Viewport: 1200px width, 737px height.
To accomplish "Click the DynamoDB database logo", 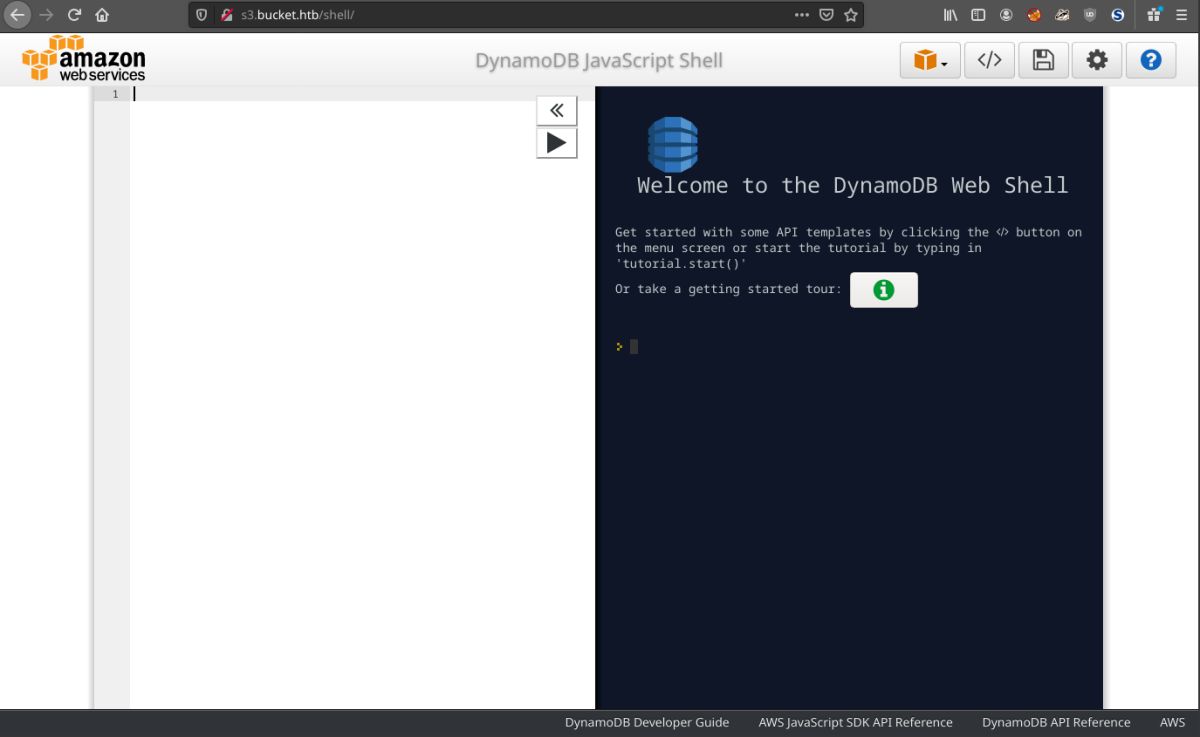I will pos(672,144).
